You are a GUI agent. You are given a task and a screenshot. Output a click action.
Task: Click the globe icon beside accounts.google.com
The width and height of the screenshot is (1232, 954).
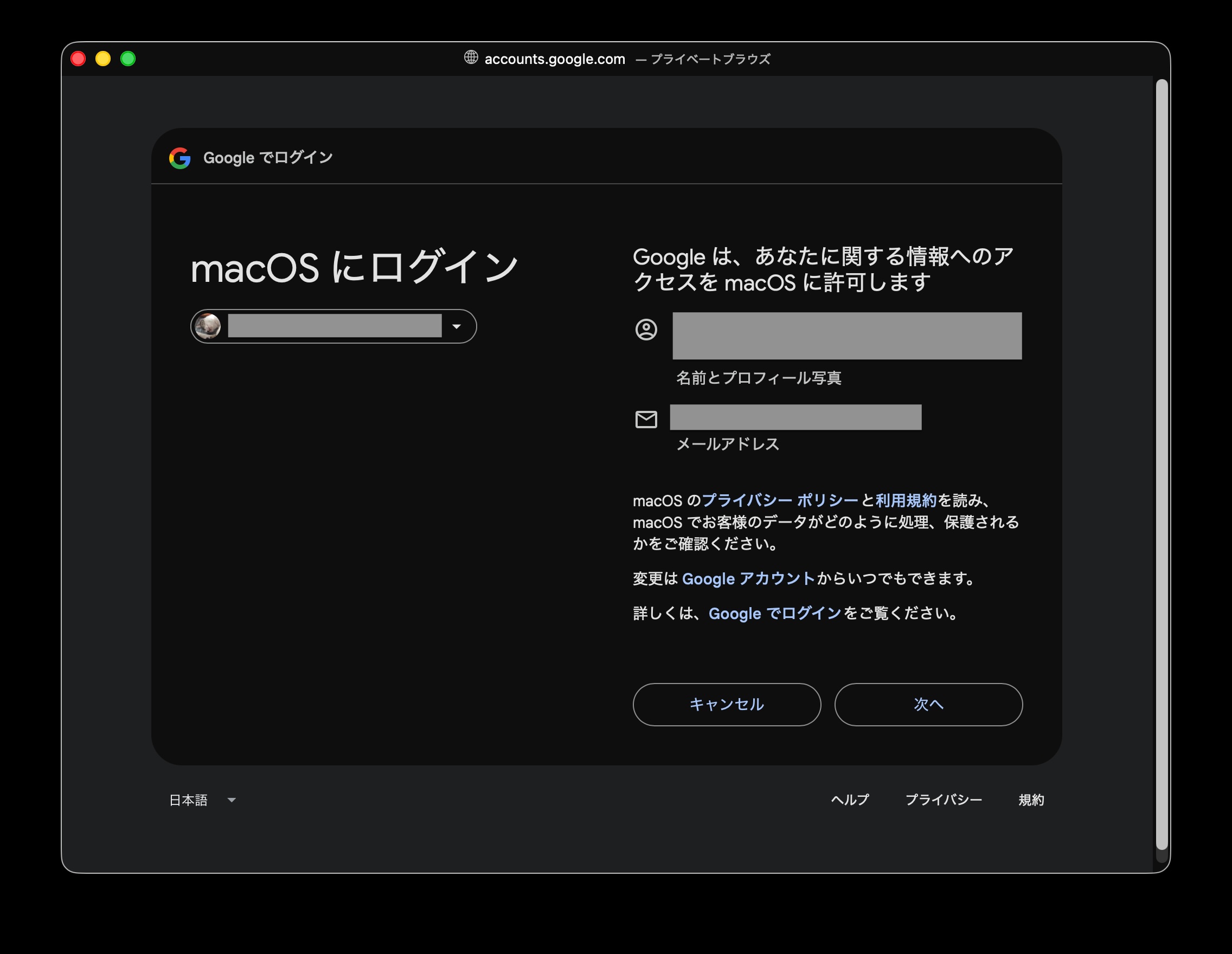pyautogui.click(x=471, y=57)
